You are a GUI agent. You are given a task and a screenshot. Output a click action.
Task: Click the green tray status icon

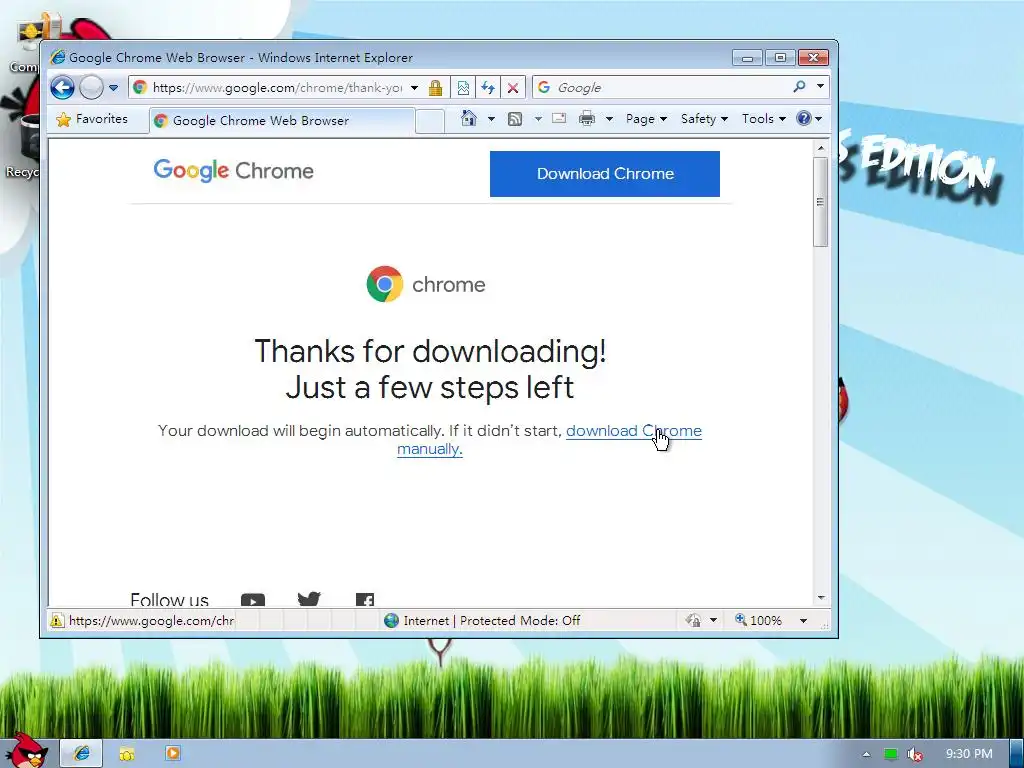(890, 754)
